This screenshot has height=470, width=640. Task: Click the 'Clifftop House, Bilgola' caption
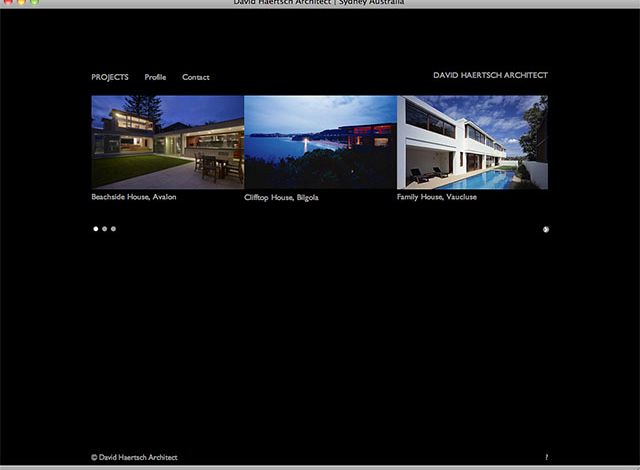tap(281, 197)
